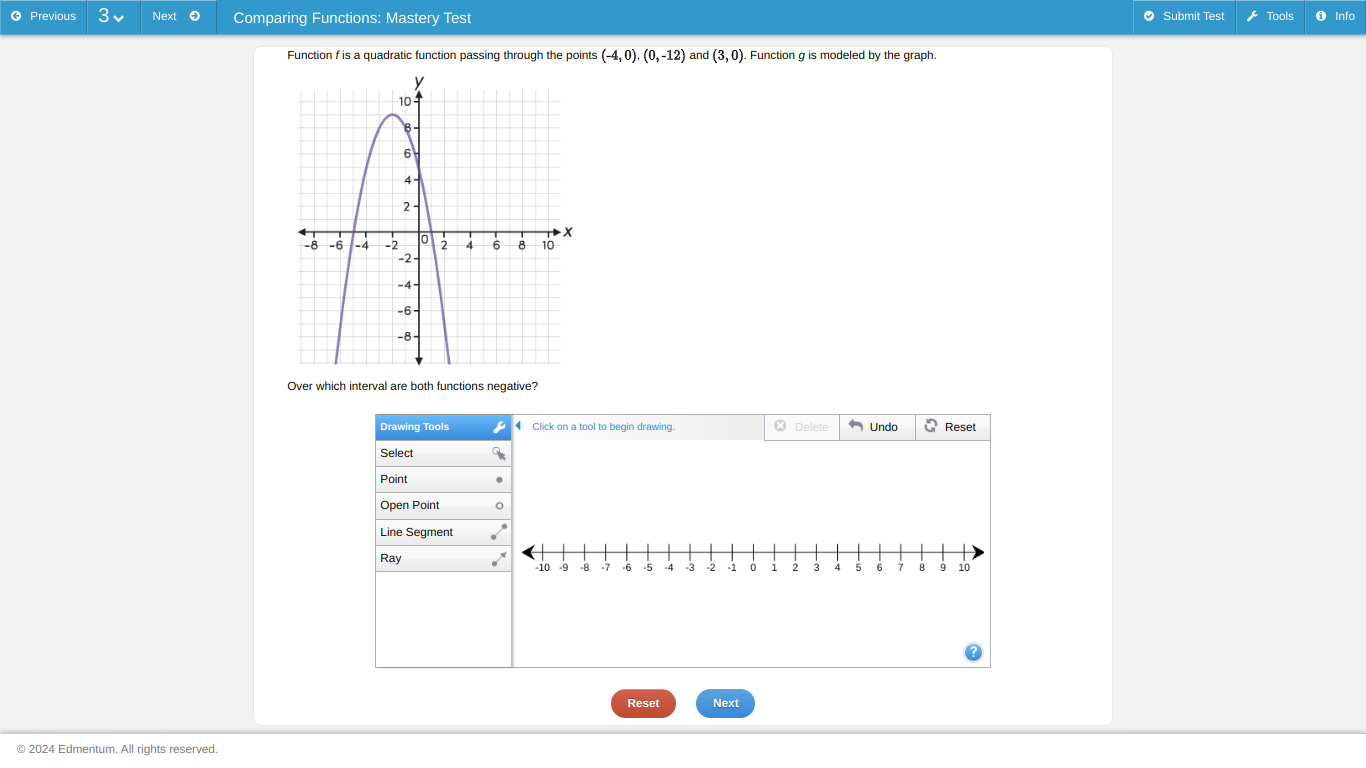1366x768 pixels.
Task: Click number line tick at -6
Action: (627, 552)
